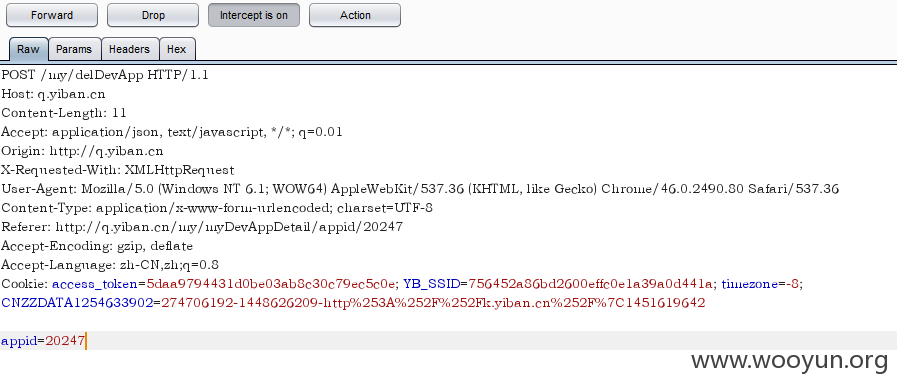
Task: Click the Origin header line
Action: (x=82, y=151)
